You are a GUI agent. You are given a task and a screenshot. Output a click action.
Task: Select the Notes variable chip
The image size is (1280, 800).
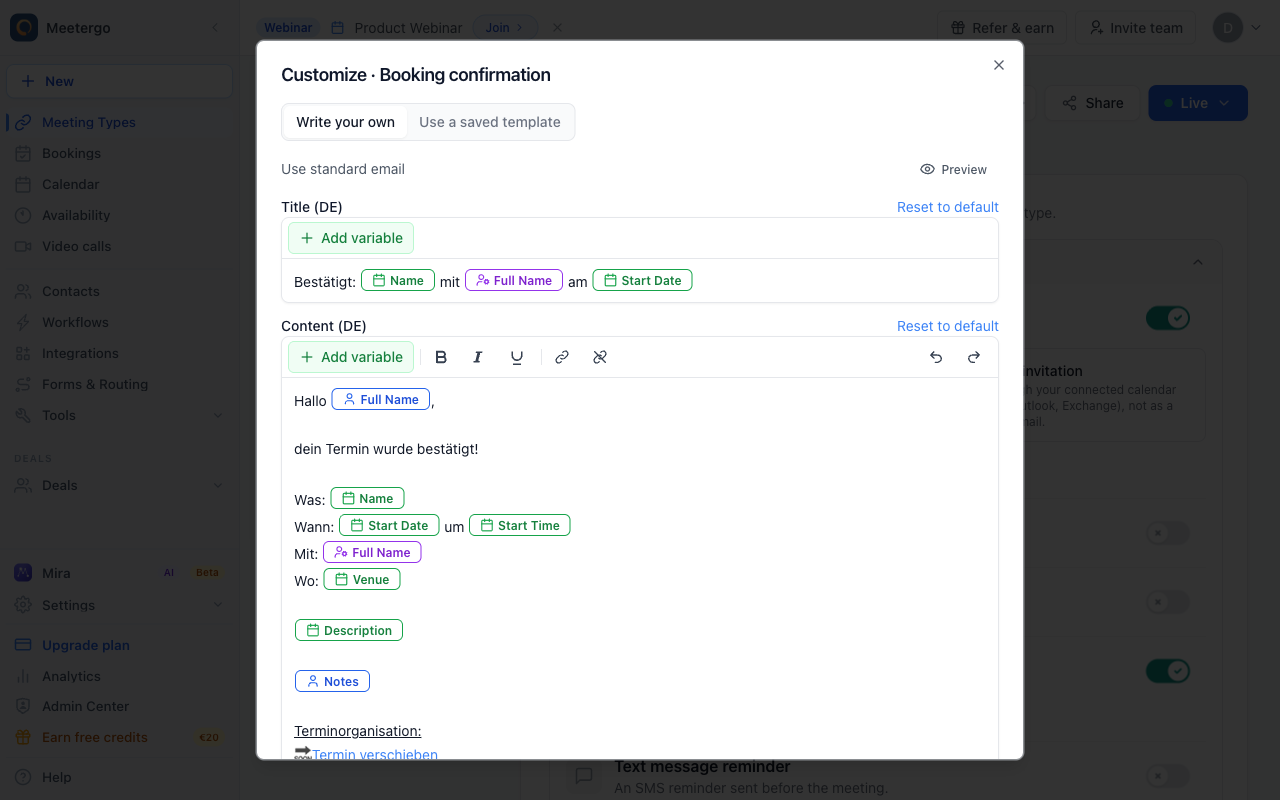332,682
